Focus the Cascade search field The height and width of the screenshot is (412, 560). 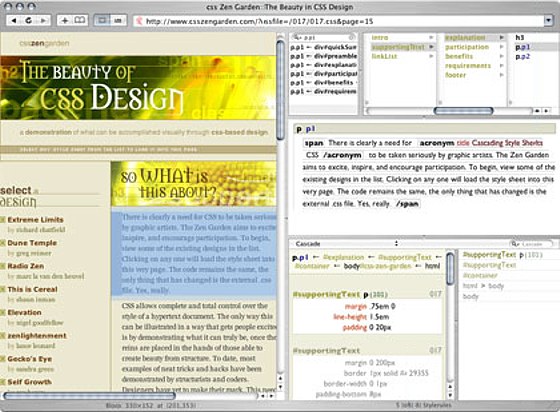(531, 244)
